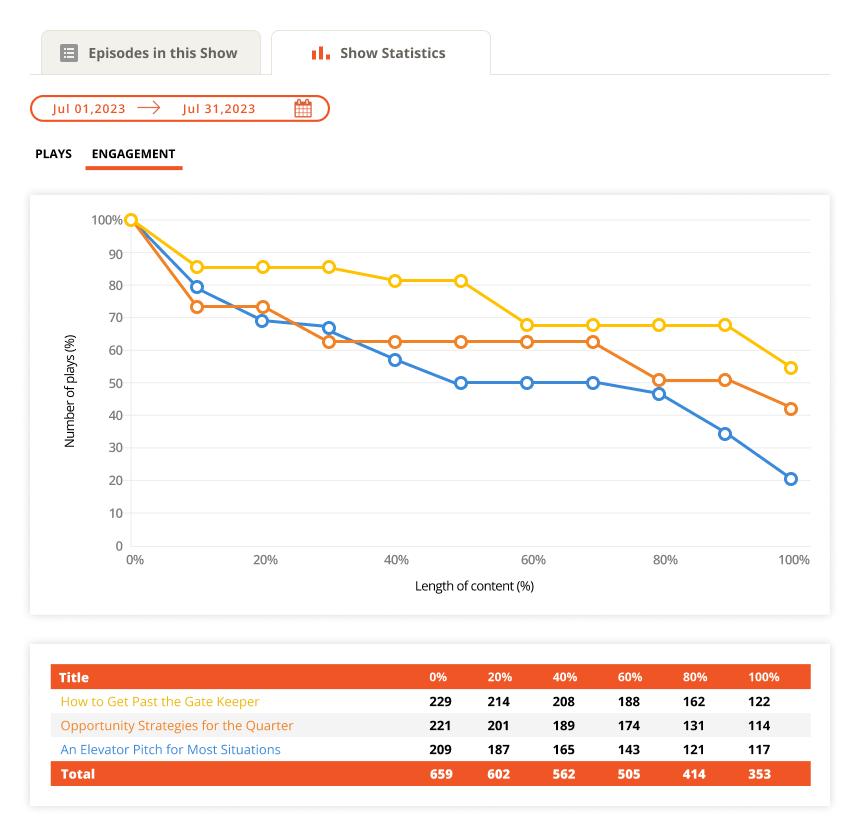Click yellow line data point at 100% length
Image resolution: width=860 pixels, height=836 pixels.
pyautogui.click(x=791, y=368)
